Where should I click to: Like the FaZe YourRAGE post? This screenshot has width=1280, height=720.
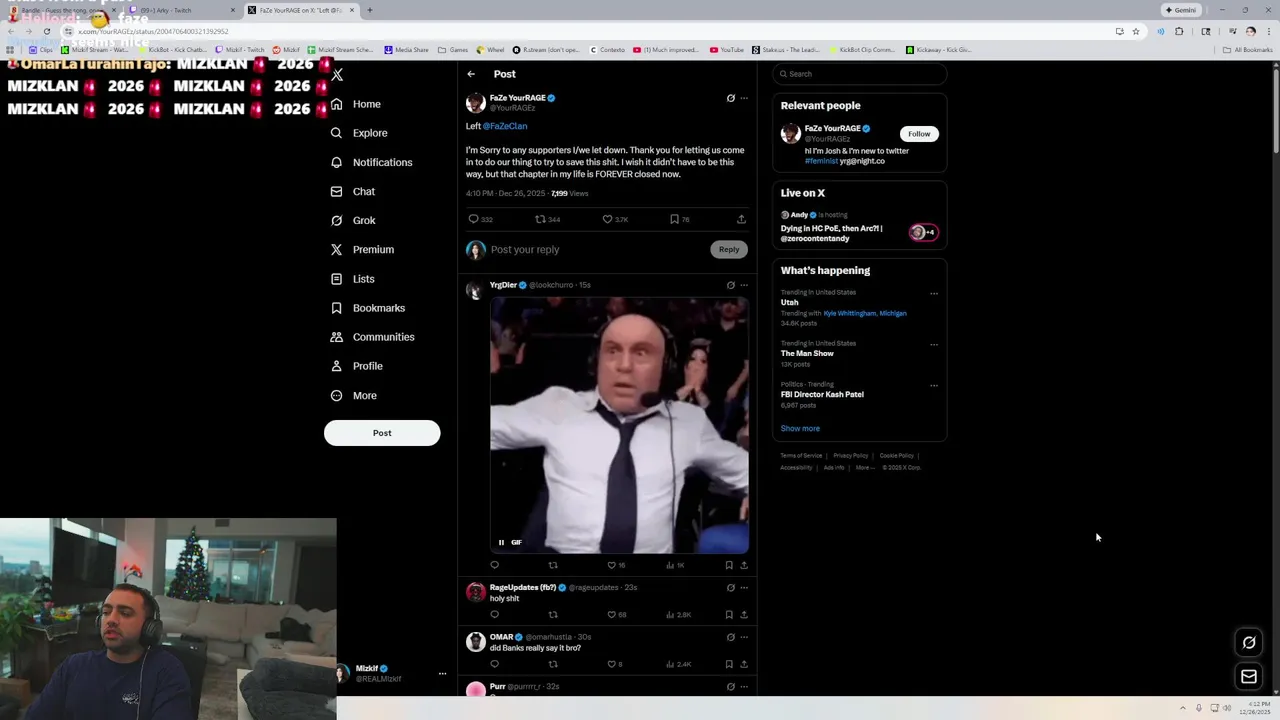(x=607, y=219)
